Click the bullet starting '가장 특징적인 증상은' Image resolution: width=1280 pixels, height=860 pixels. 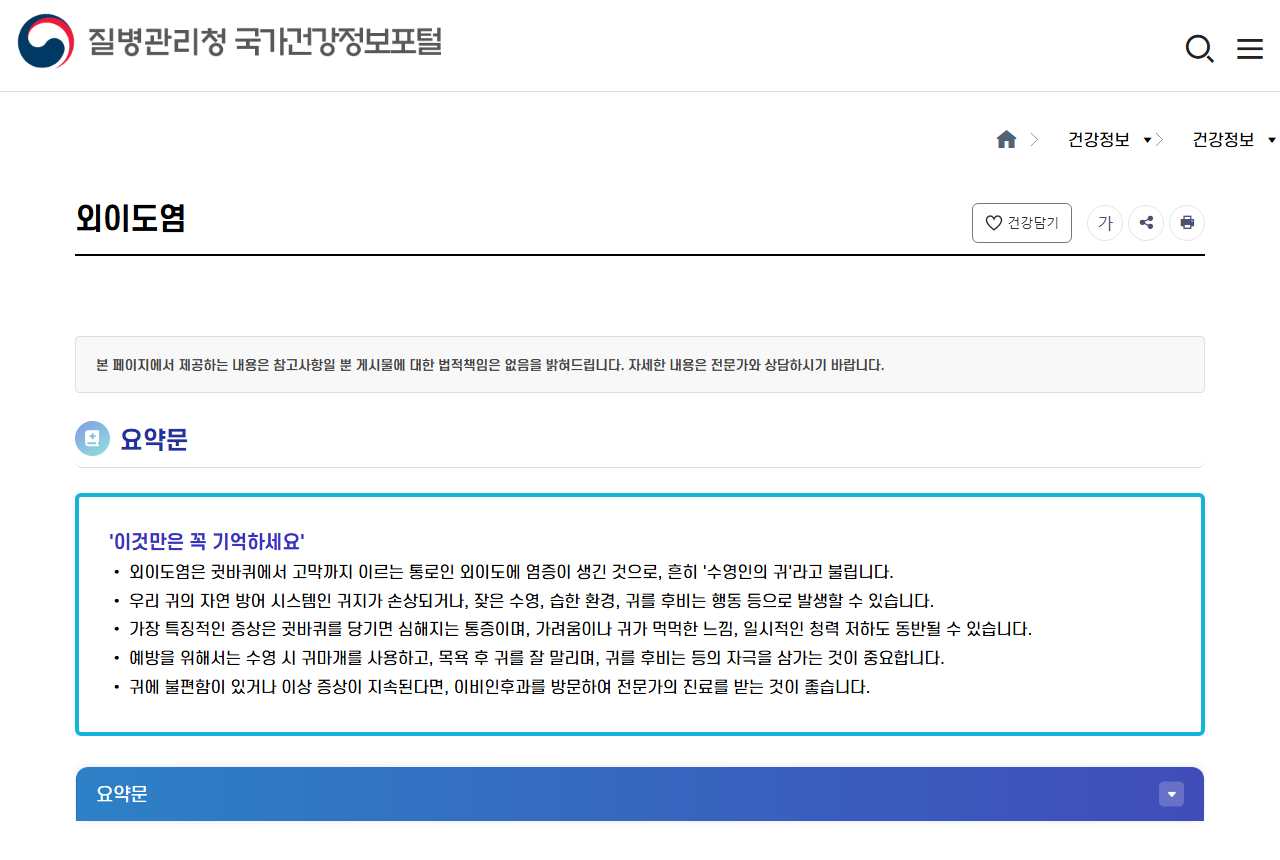coord(580,630)
